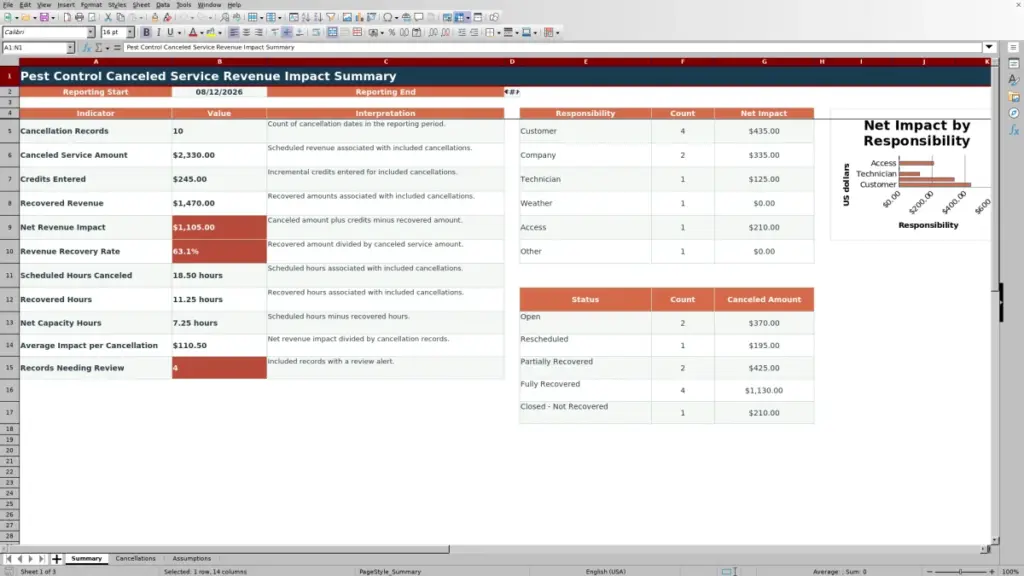Image resolution: width=1024 pixels, height=576 pixels.
Task: Open sidebar Functions fx icon
Action: 1014,130
